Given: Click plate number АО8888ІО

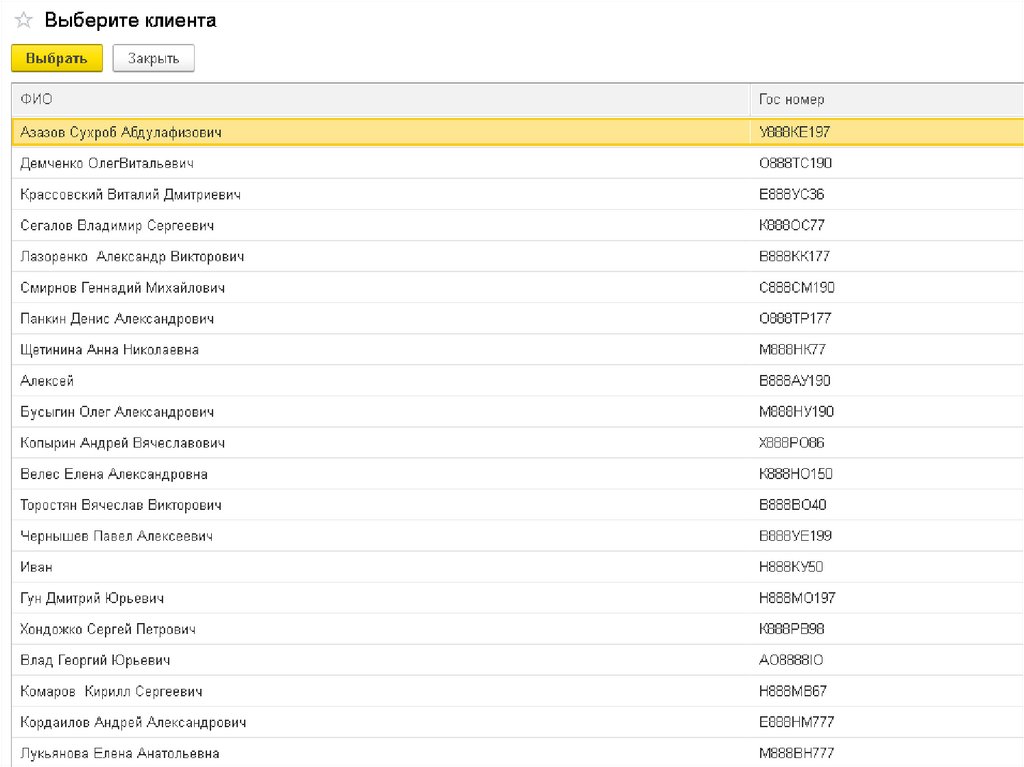Looking at the screenshot, I should pos(791,659).
